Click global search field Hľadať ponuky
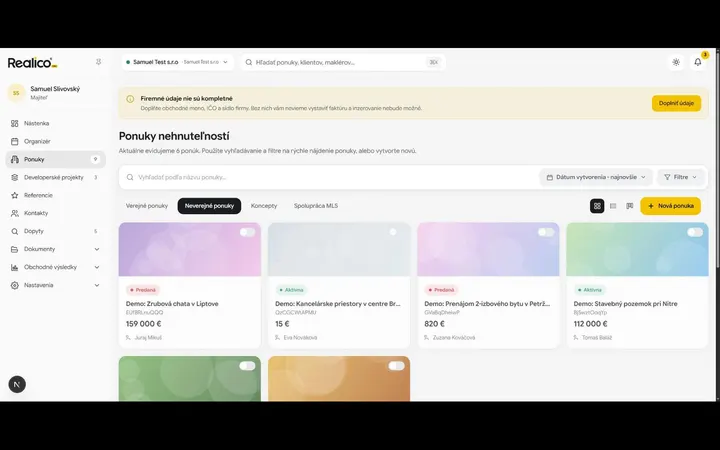Viewport: 720px width, 450px height. coord(343,62)
